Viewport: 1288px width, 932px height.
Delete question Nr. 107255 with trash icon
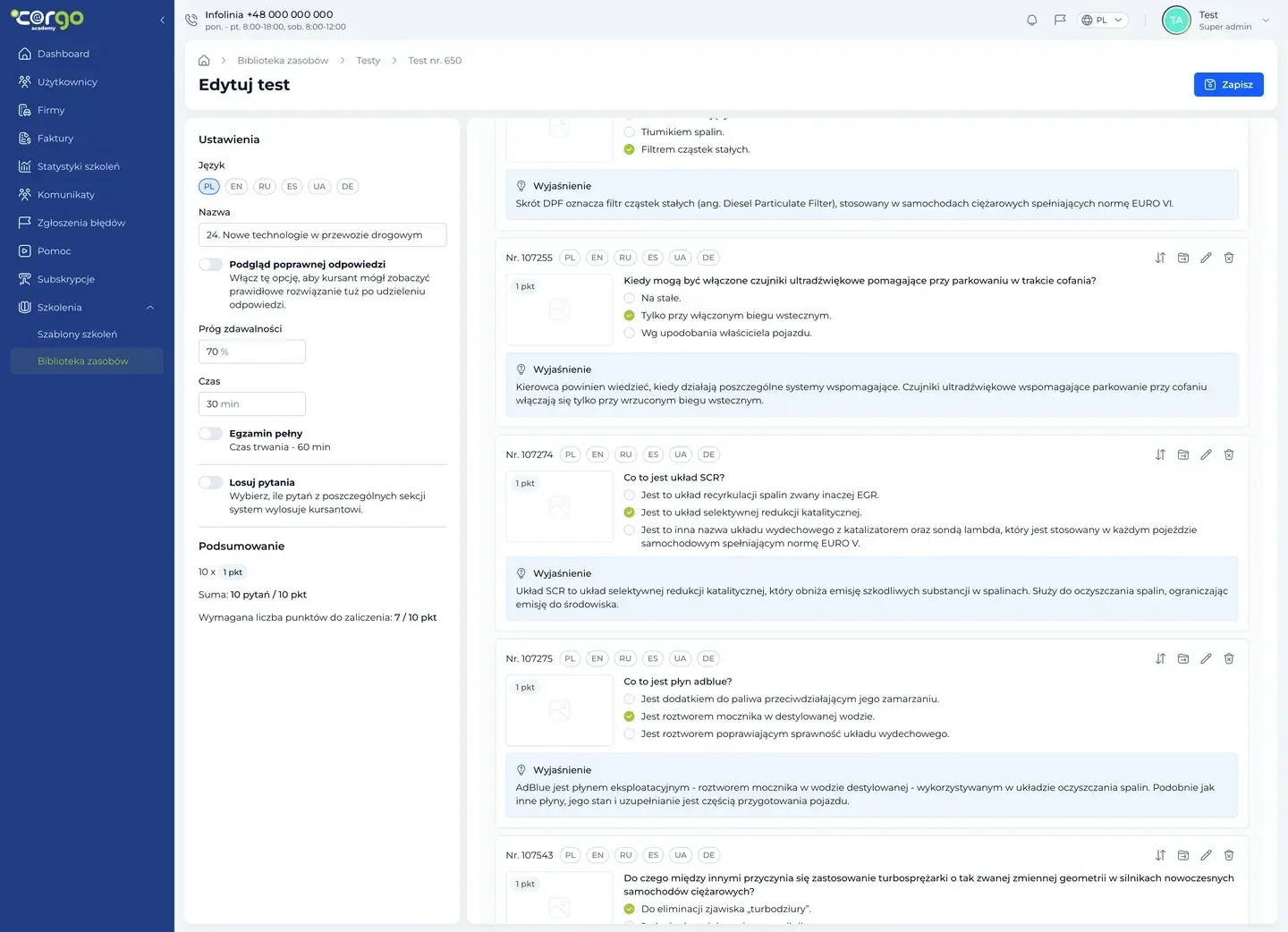(1229, 258)
